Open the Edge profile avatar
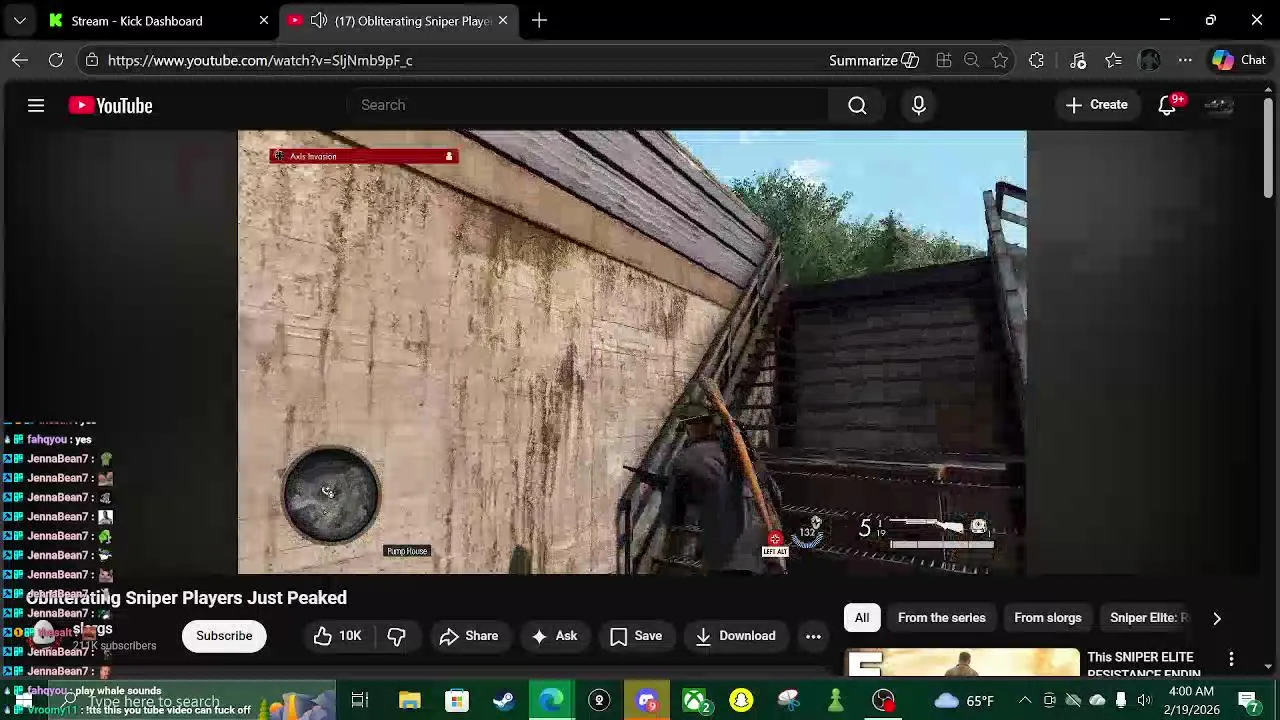The width and height of the screenshot is (1280, 720). pyautogui.click(x=1149, y=60)
